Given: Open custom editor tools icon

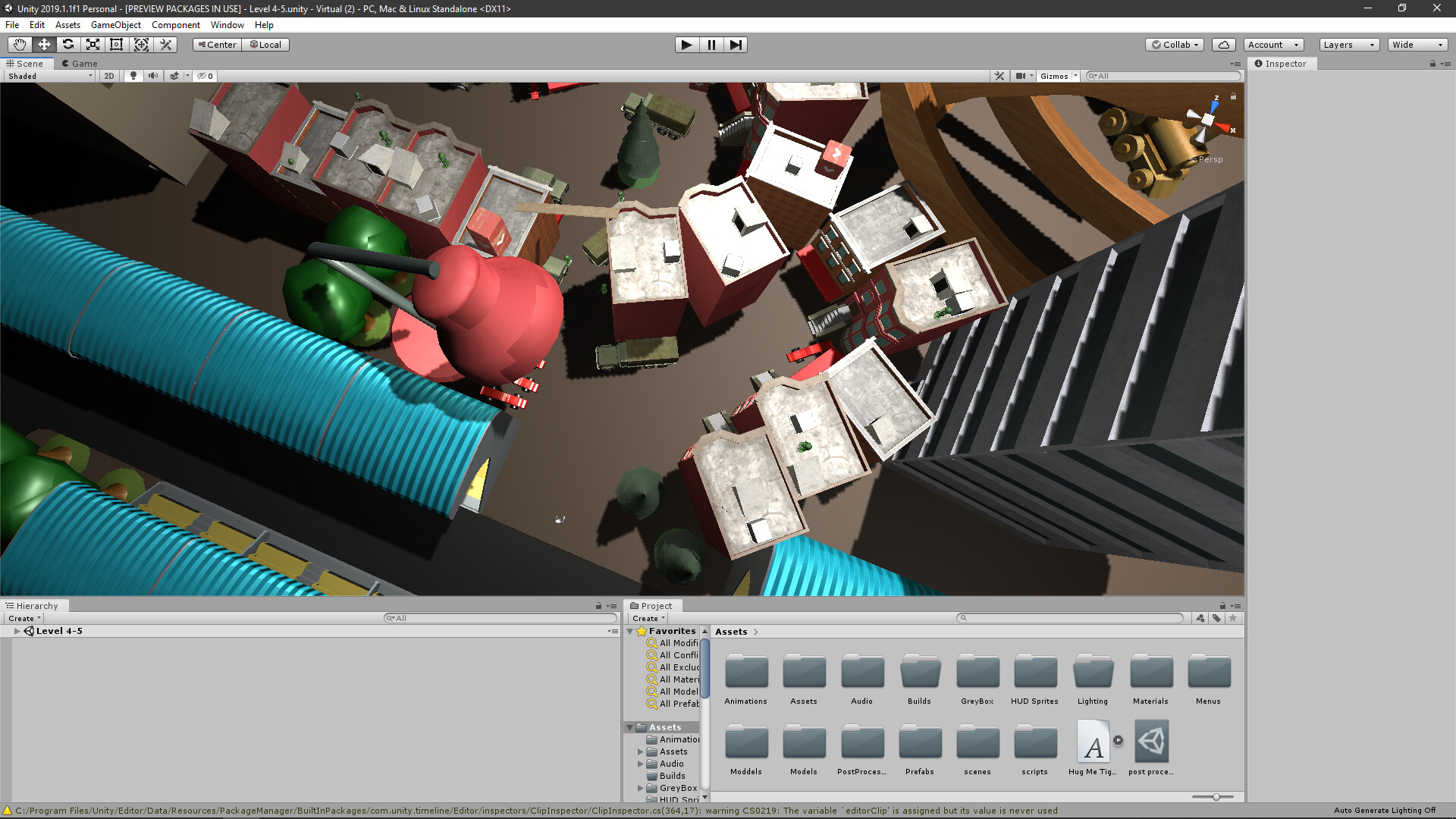Looking at the screenshot, I should coord(166,45).
